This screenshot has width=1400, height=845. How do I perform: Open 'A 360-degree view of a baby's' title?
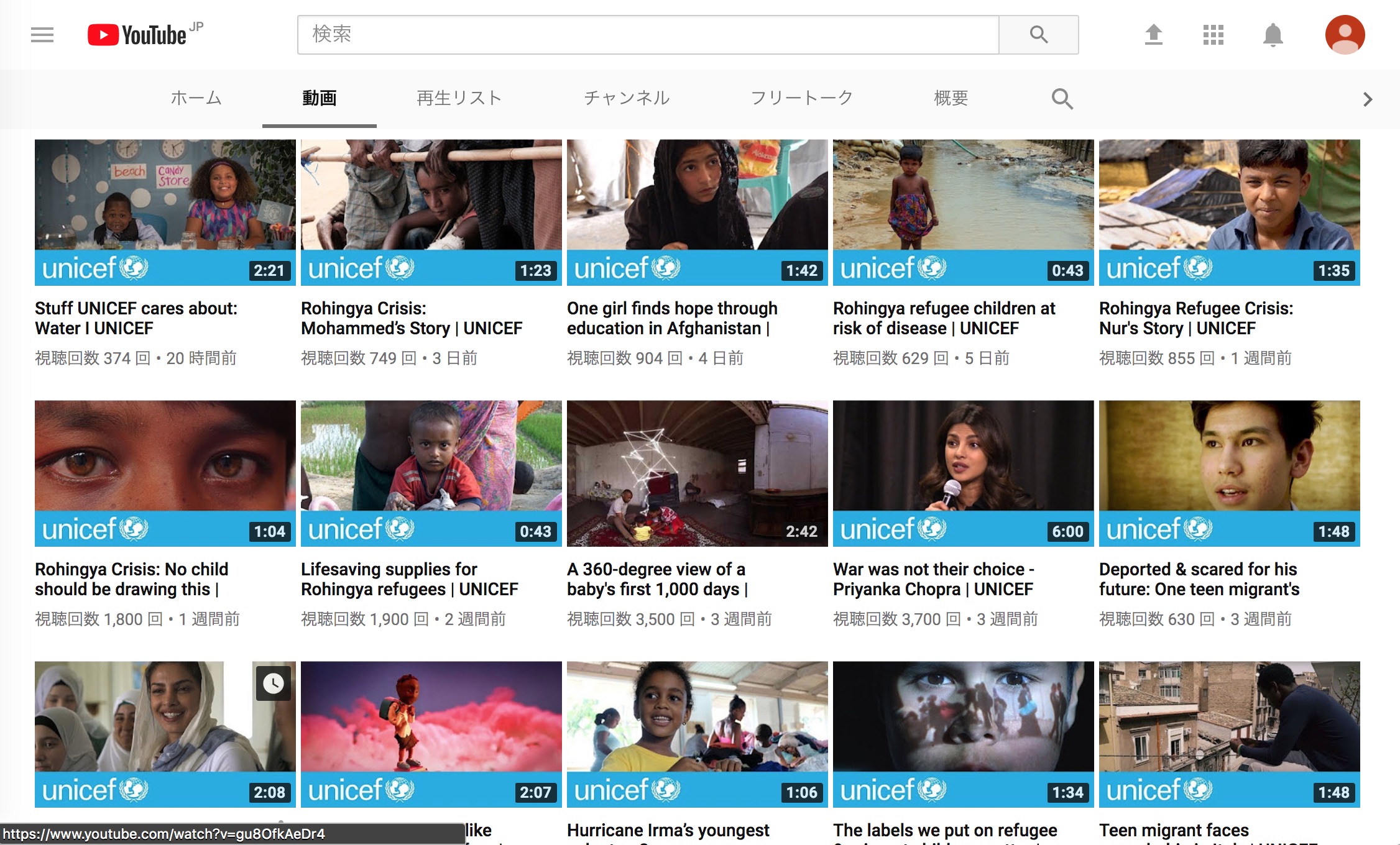coord(658,579)
